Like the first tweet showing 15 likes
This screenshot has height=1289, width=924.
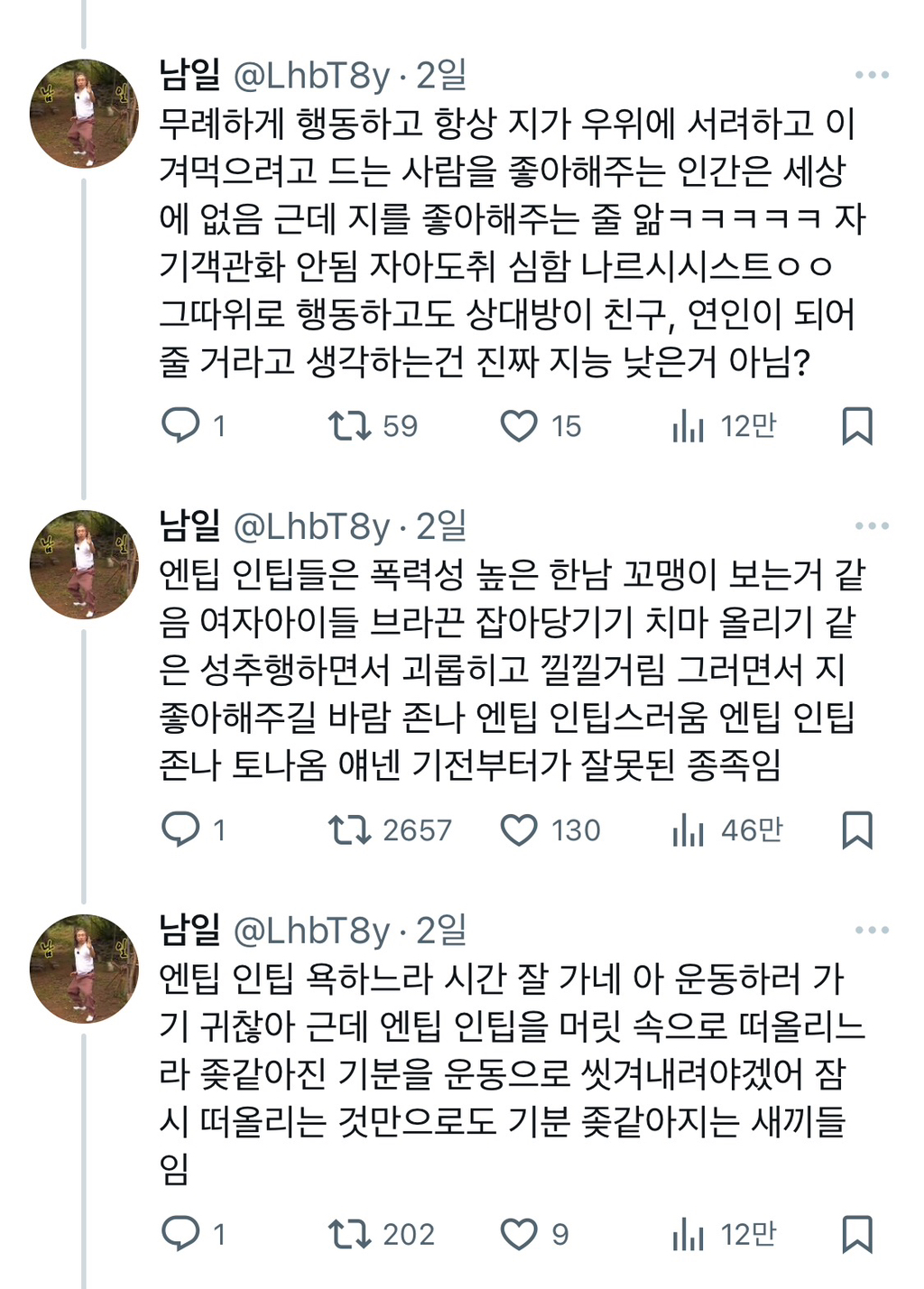click(519, 424)
